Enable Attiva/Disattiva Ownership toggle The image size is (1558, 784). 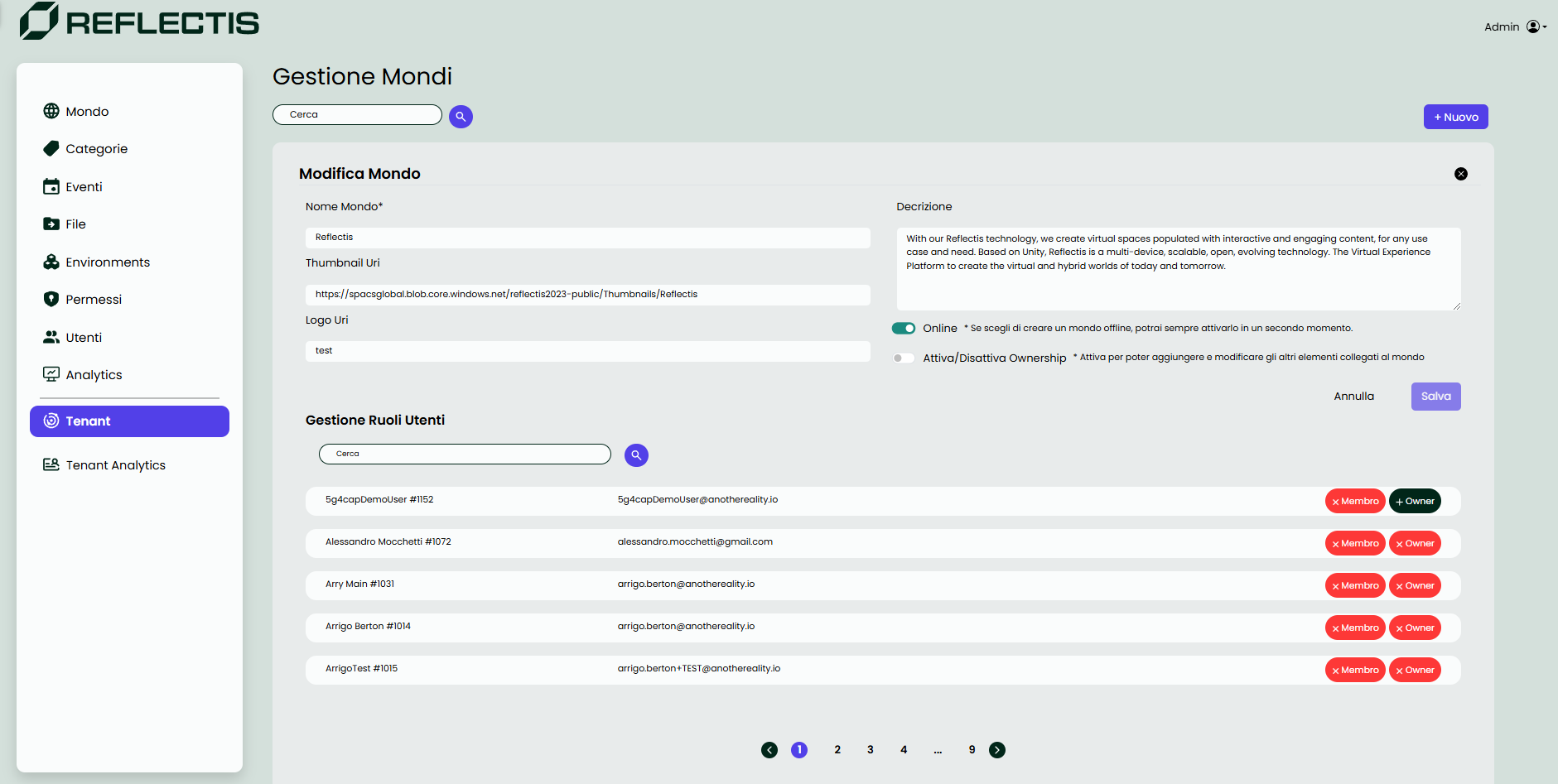click(904, 358)
